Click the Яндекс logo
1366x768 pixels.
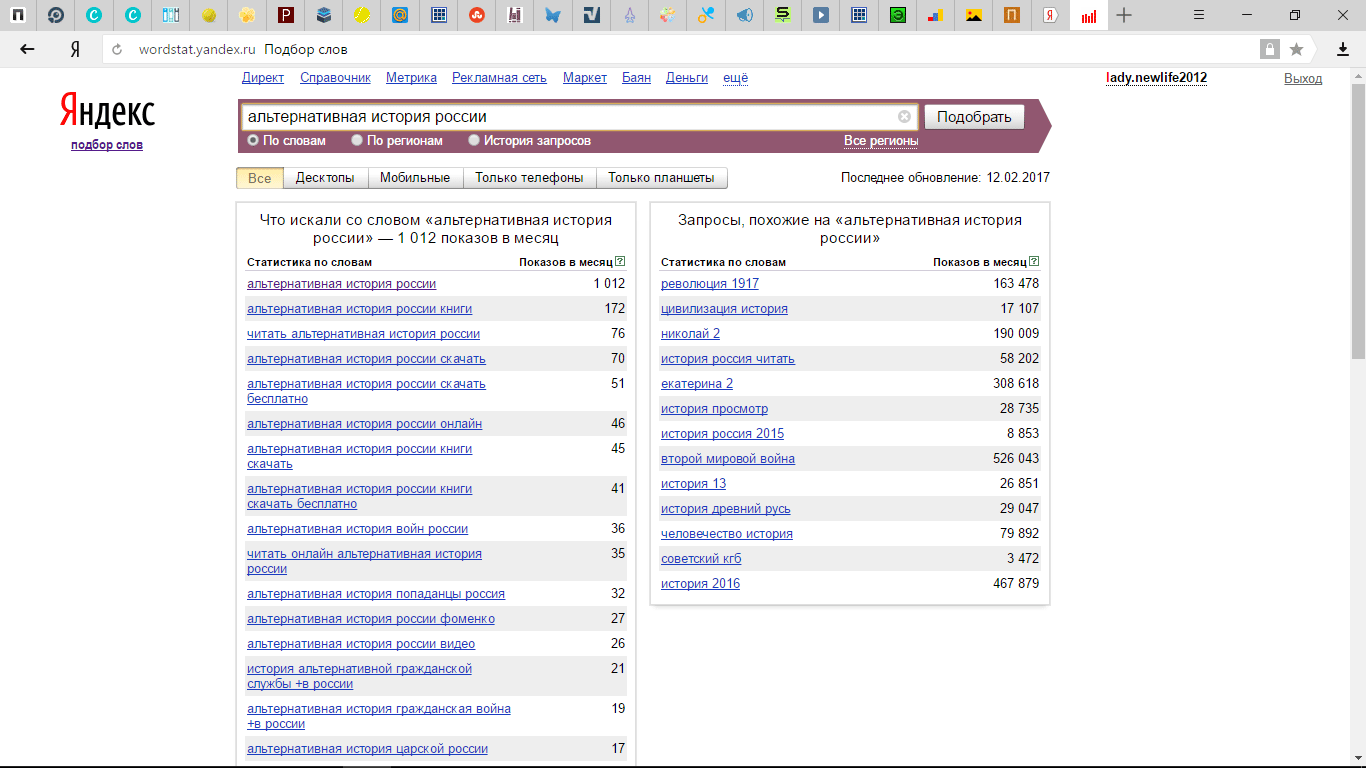pos(107,111)
